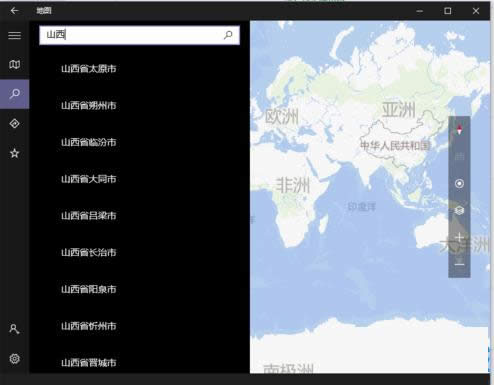Open the directions icon in sidebar
The width and height of the screenshot is (494, 385).
coord(15,124)
